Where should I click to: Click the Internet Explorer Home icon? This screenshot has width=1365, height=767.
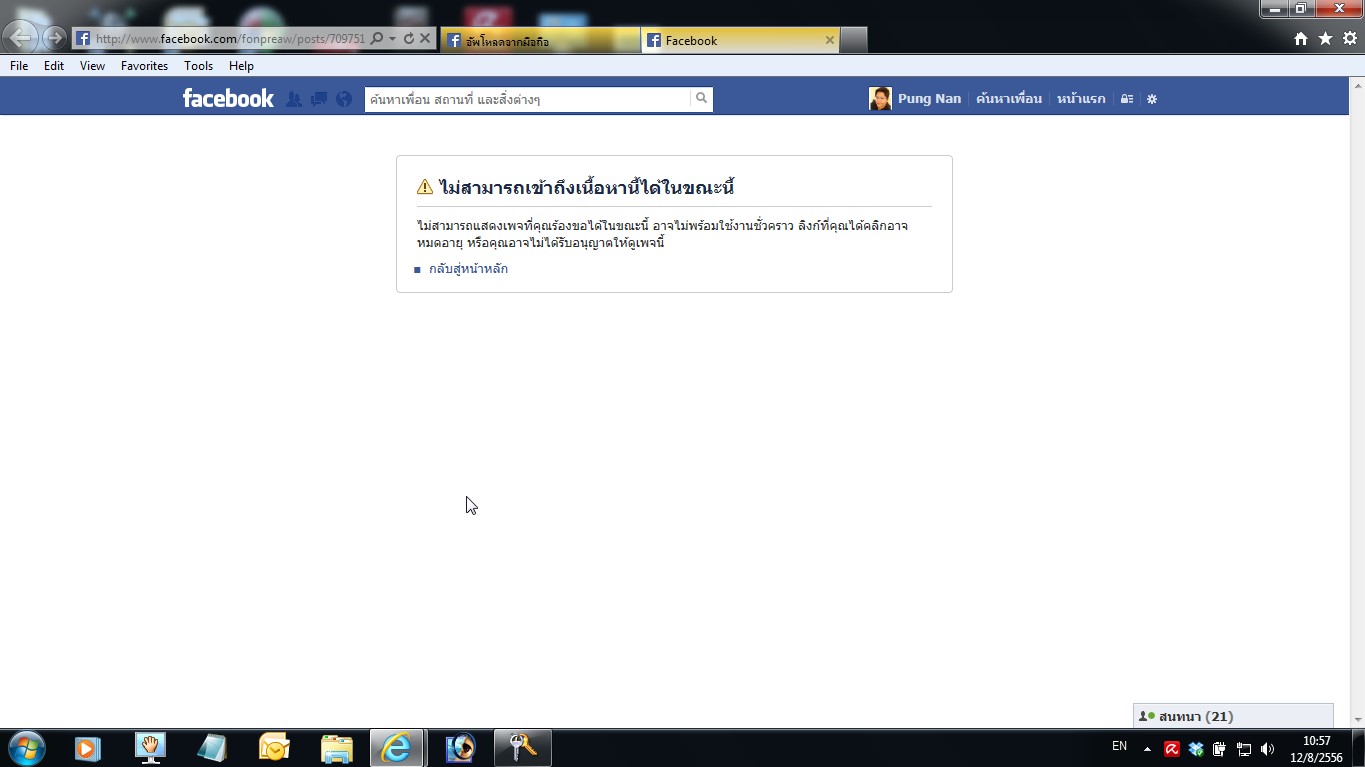(x=1301, y=39)
